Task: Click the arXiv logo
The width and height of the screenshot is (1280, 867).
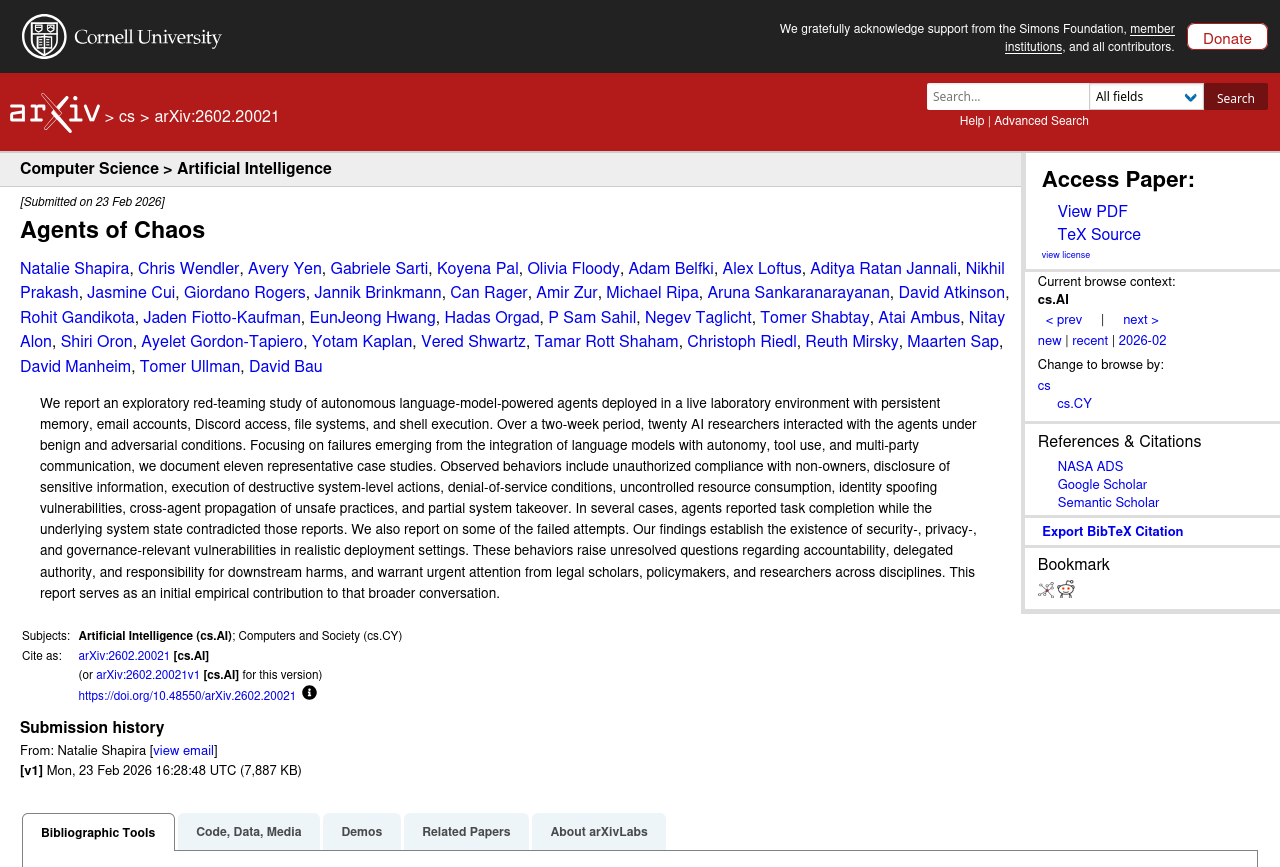Action: tap(55, 114)
